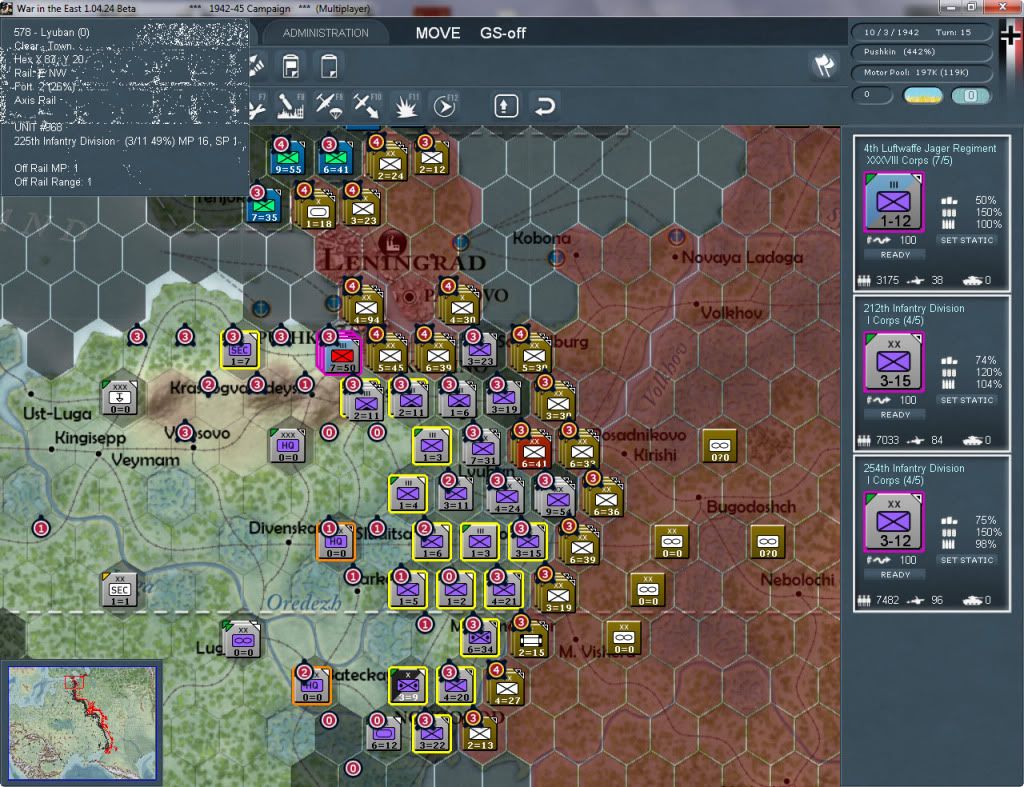Click the Novaya Ladoga town on map
The width and height of the screenshot is (1024, 787).
742,257
